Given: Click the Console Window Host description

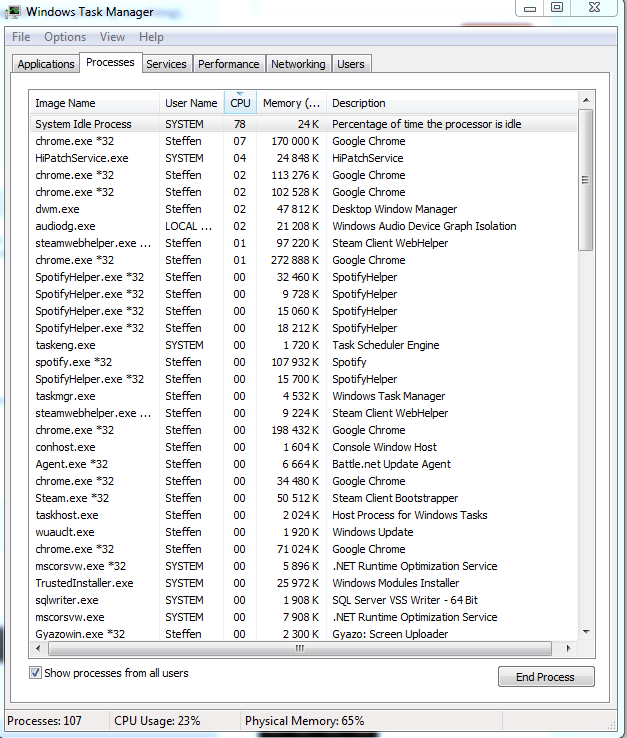Looking at the screenshot, I should click(x=384, y=447).
